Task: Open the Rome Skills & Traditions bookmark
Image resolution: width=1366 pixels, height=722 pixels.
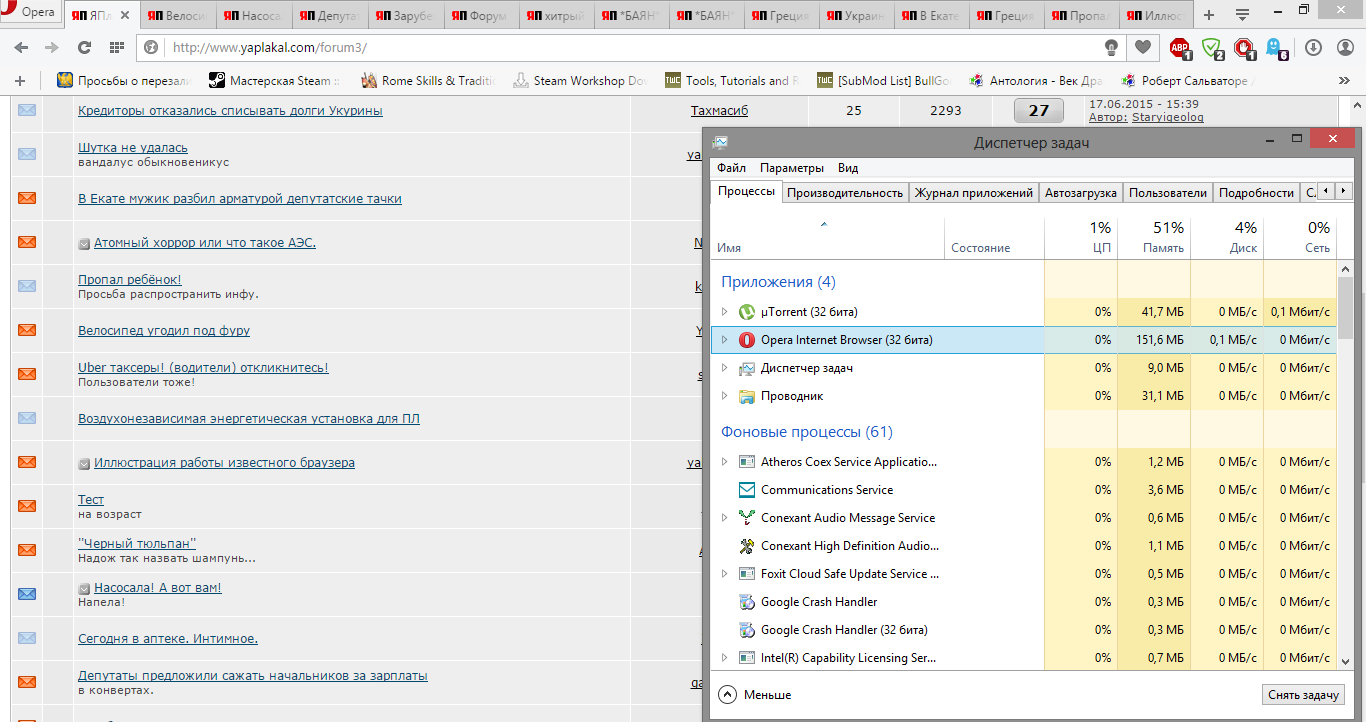Action: pyautogui.click(x=428, y=81)
